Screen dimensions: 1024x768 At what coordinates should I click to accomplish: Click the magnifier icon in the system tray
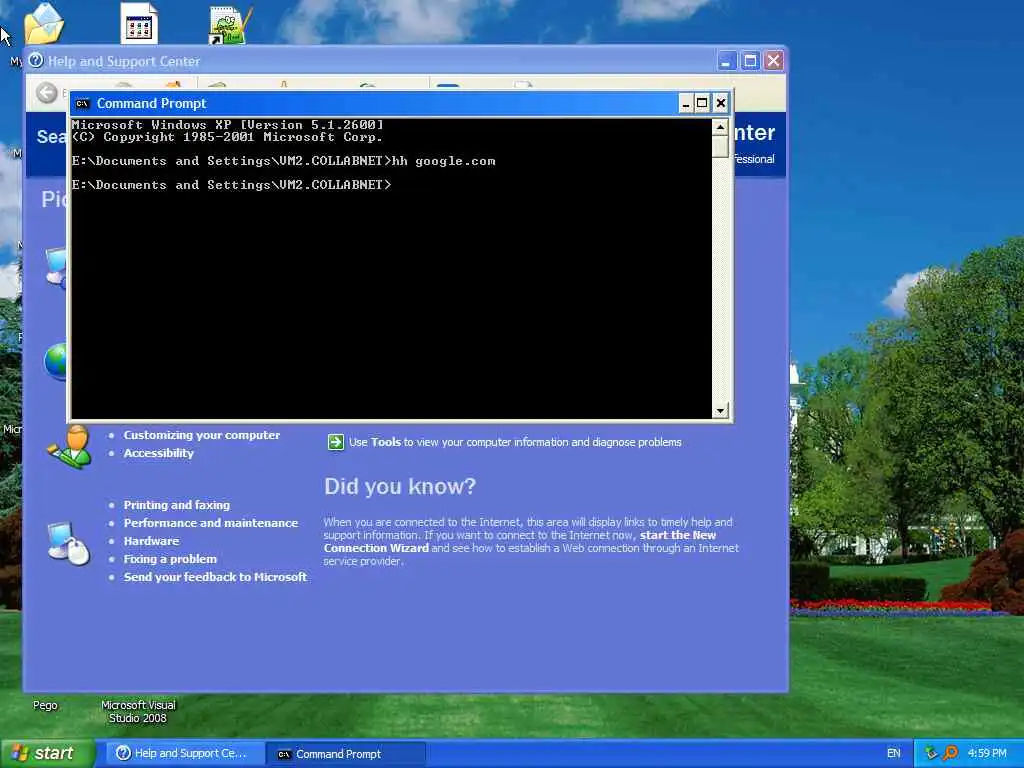[x=950, y=753]
